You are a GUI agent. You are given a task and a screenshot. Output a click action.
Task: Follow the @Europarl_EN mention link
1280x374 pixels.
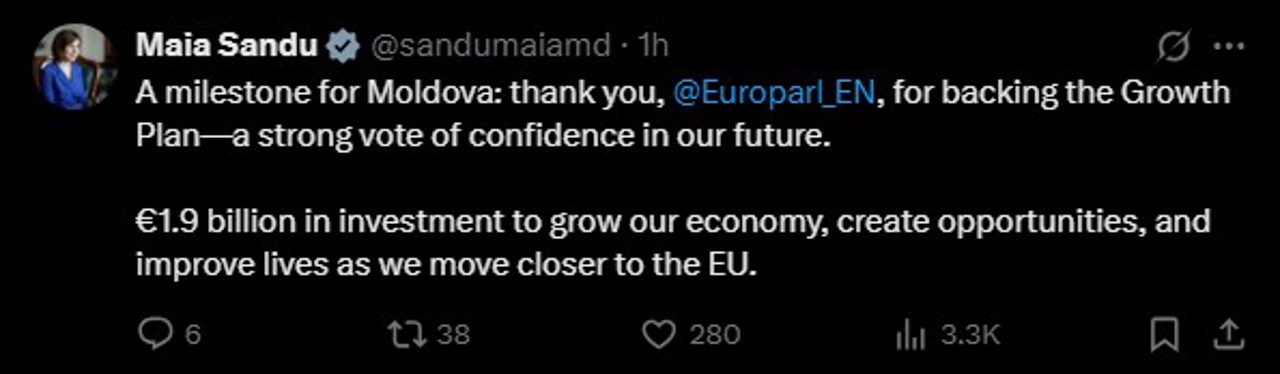pyautogui.click(x=775, y=95)
